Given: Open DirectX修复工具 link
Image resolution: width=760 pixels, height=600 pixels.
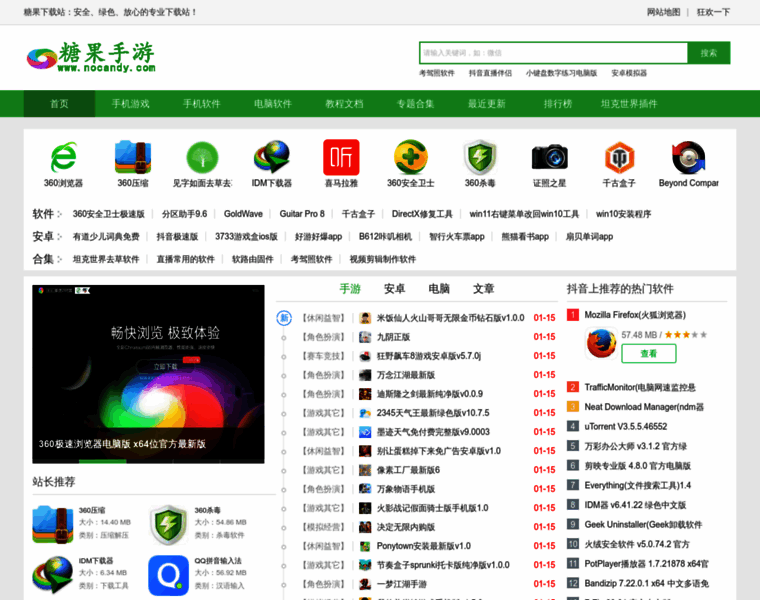Looking at the screenshot, I should pos(422,214).
